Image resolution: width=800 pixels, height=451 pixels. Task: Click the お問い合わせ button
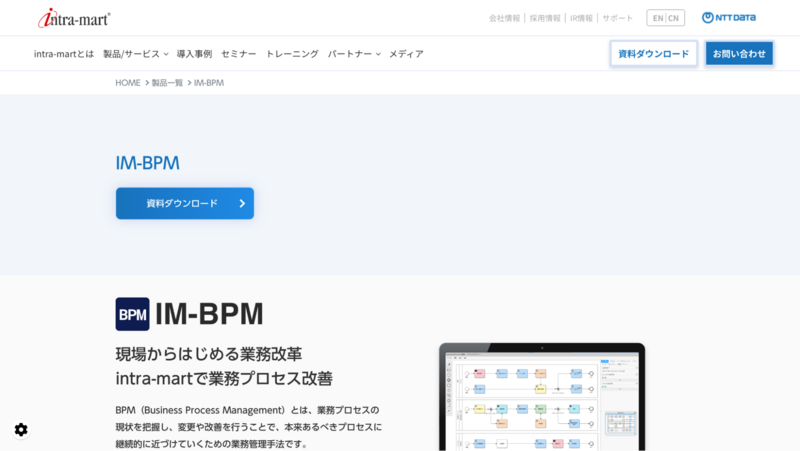[739, 54]
